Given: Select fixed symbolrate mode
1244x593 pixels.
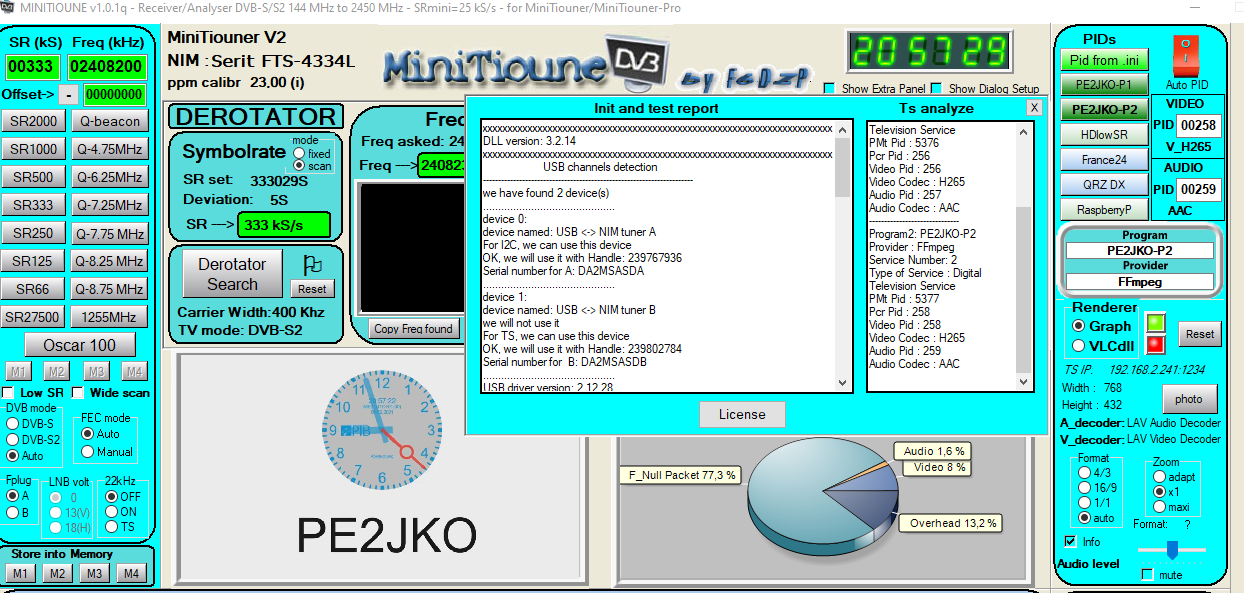Looking at the screenshot, I should pos(298,154).
